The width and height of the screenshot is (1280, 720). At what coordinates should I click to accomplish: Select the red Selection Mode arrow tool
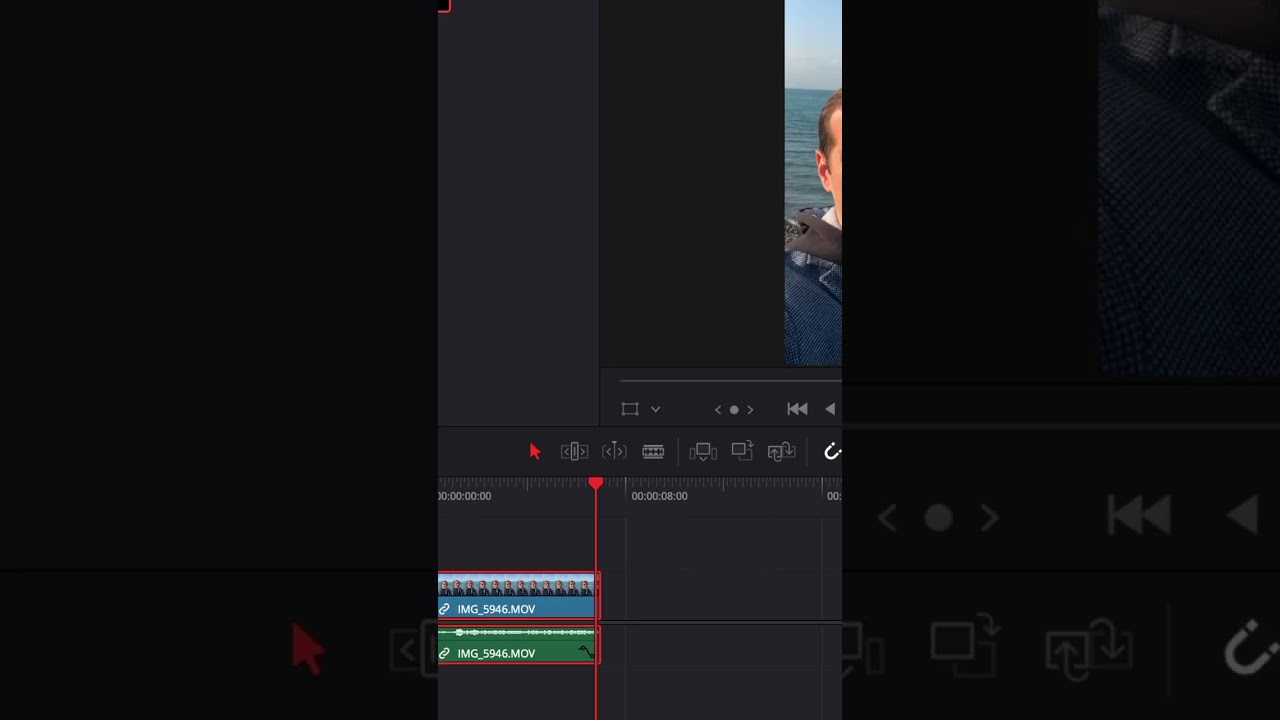pos(534,452)
